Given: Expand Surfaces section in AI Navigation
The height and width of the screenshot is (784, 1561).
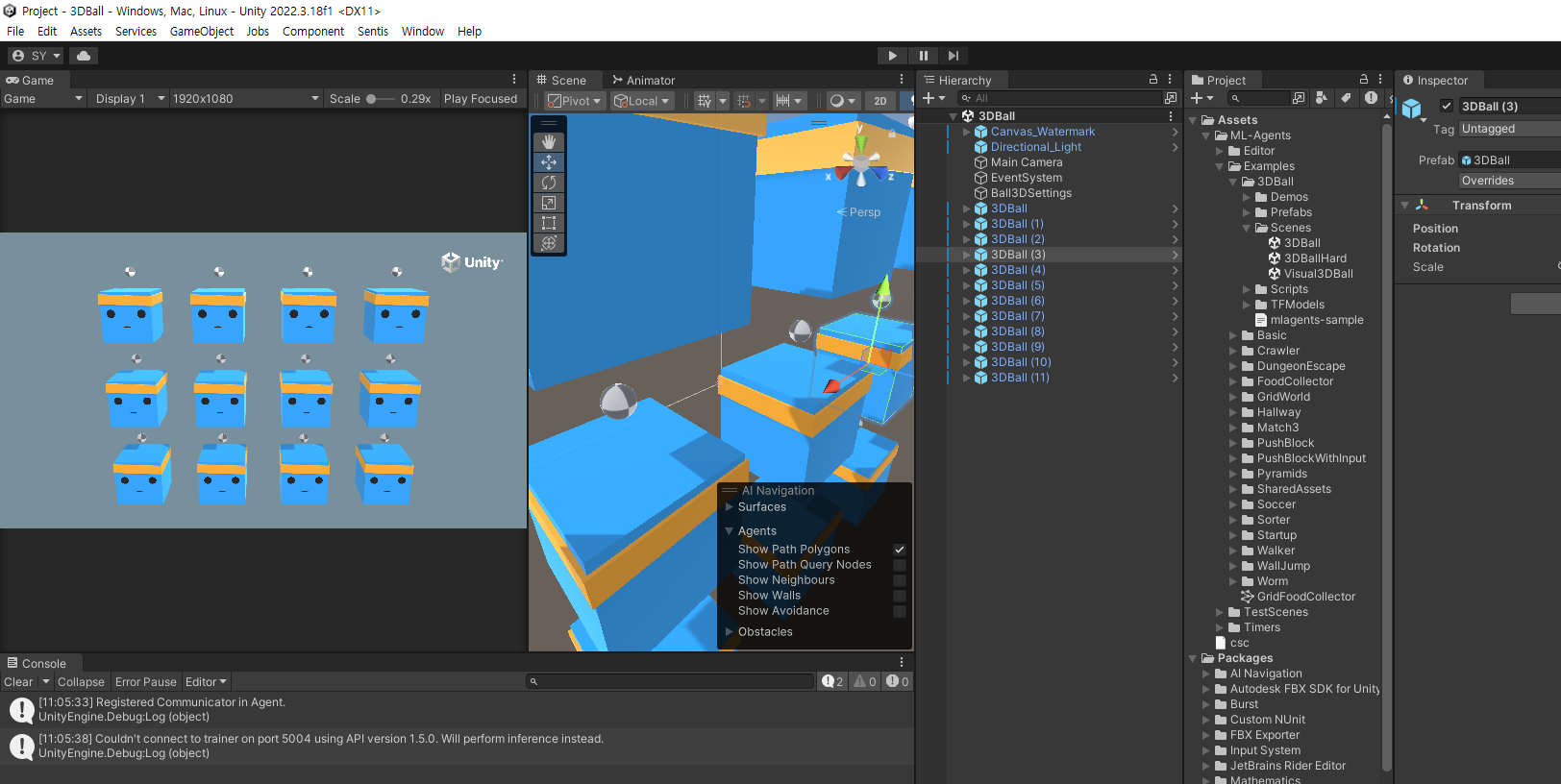Looking at the screenshot, I should [730, 507].
